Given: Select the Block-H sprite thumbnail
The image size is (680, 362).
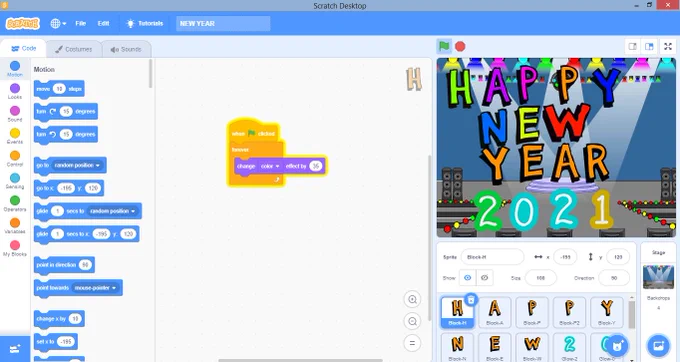Looking at the screenshot, I should coord(457,312).
